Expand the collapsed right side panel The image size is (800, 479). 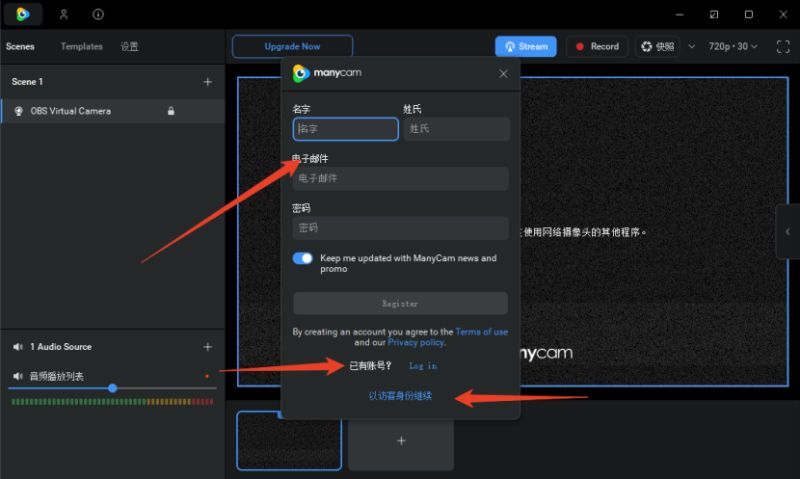788,232
